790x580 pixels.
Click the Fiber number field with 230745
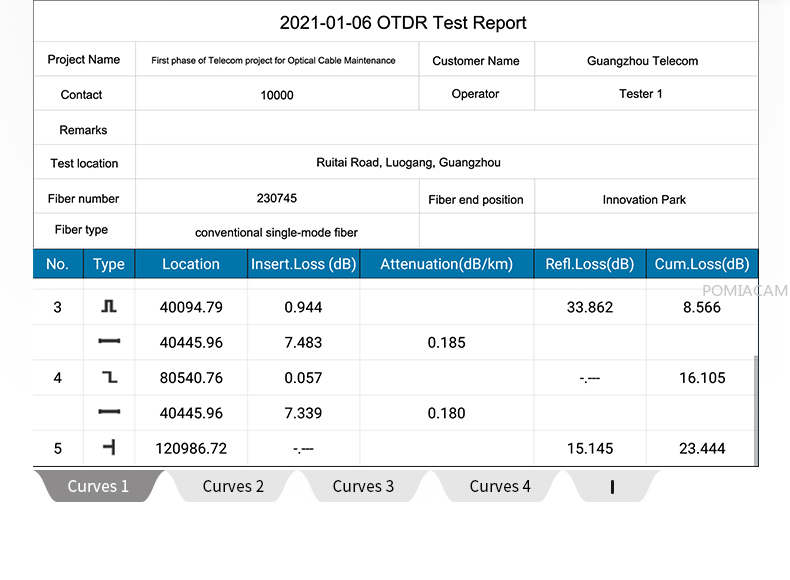[276, 198]
